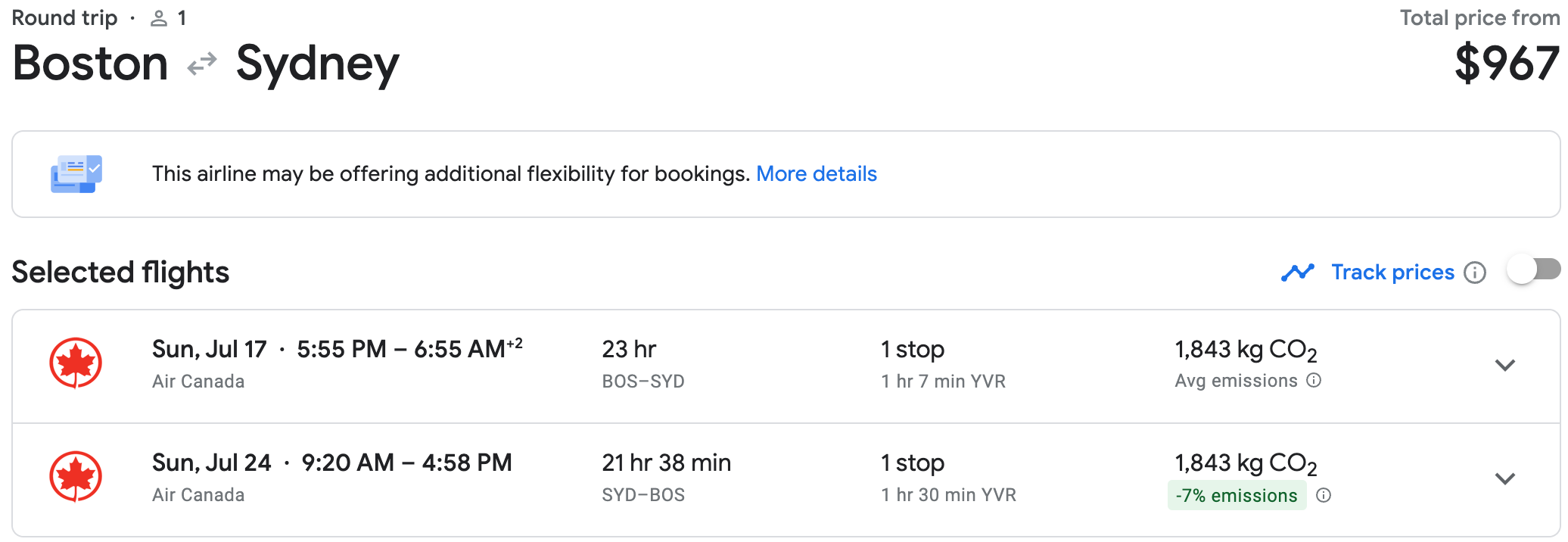This screenshot has height=542, width=1568.
Task: Expand the Sun, Jul 24 flight details
Action: [1505, 479]
